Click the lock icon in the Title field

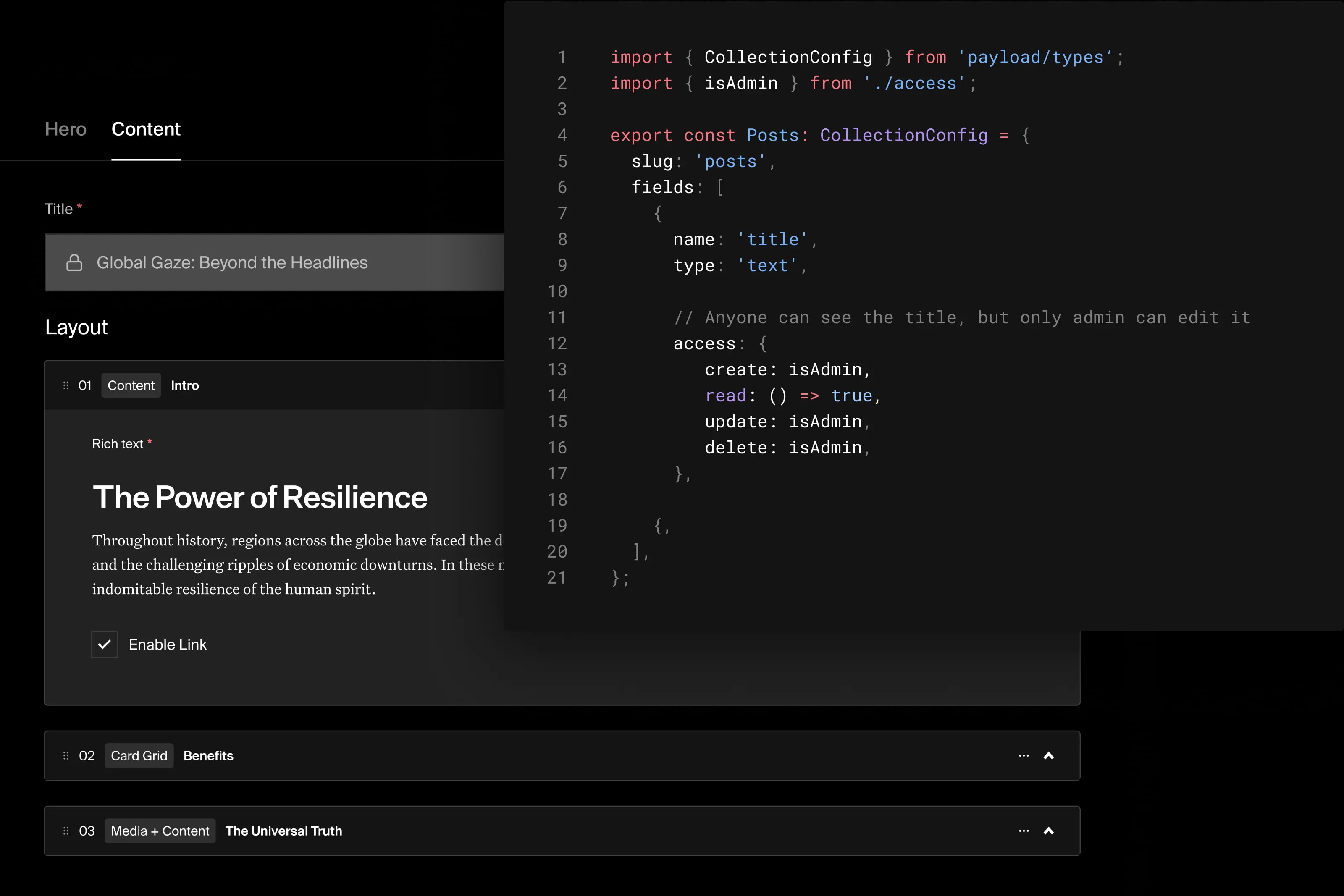pyautogui.click(x=75, y=263)
